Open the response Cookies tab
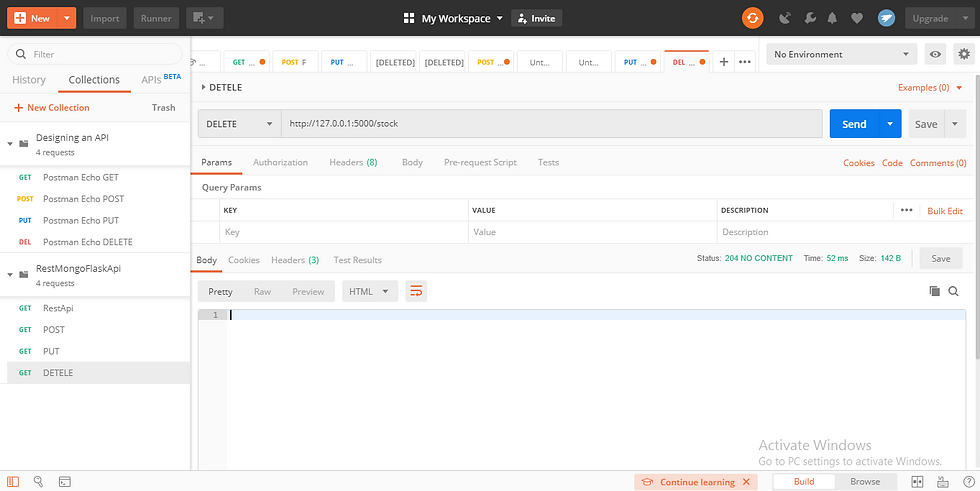The width and height of the screenshot is (980, 491). [244, 260]
